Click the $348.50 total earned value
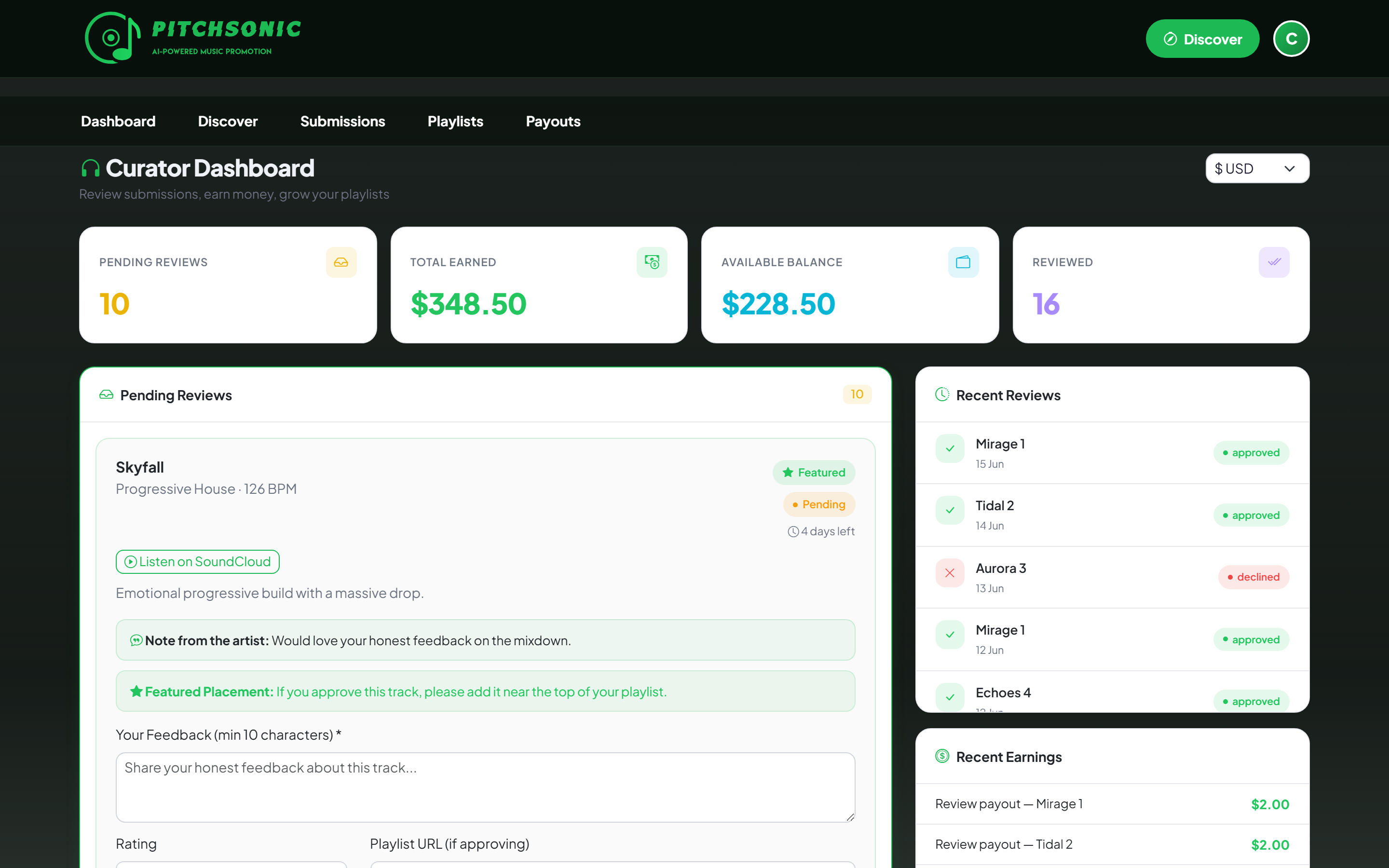 [468, 304]
